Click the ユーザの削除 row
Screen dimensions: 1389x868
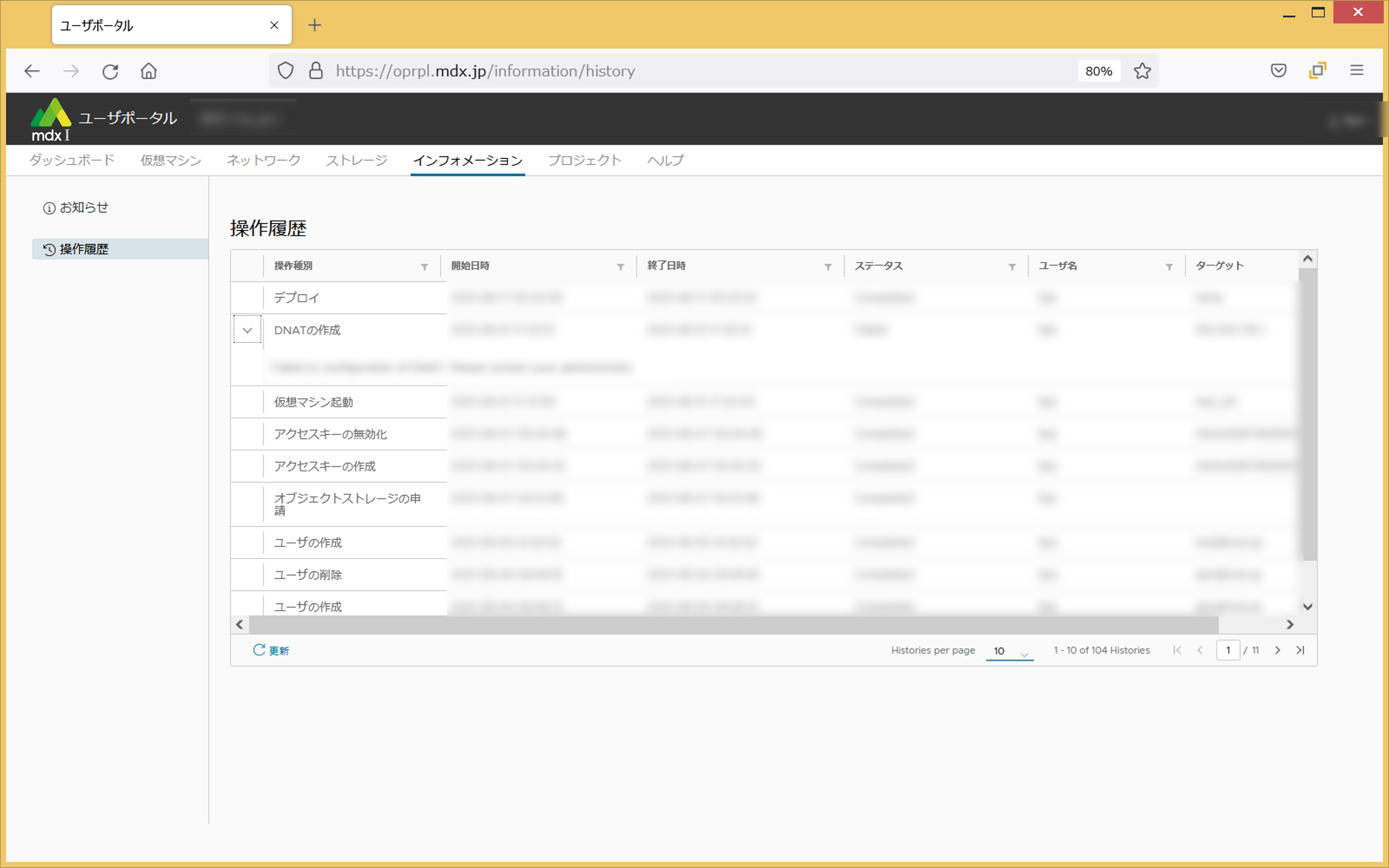(x=764, y=575)
